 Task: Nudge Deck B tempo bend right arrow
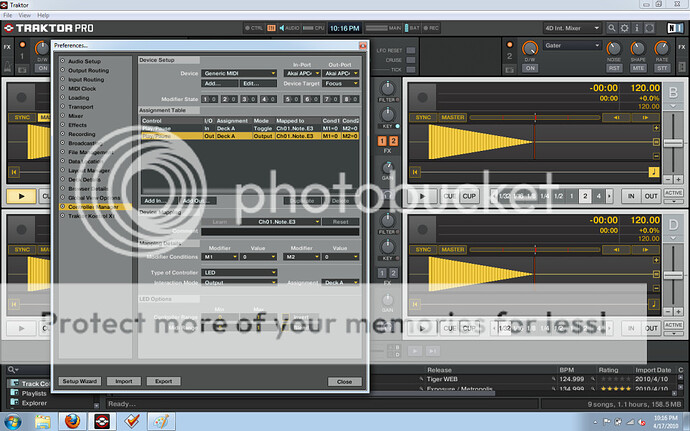point(645,118)
